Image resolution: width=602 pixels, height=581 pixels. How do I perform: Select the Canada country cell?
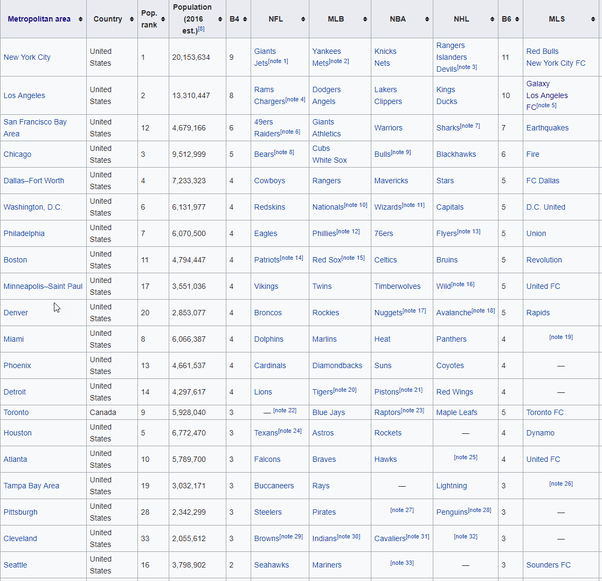103,412
